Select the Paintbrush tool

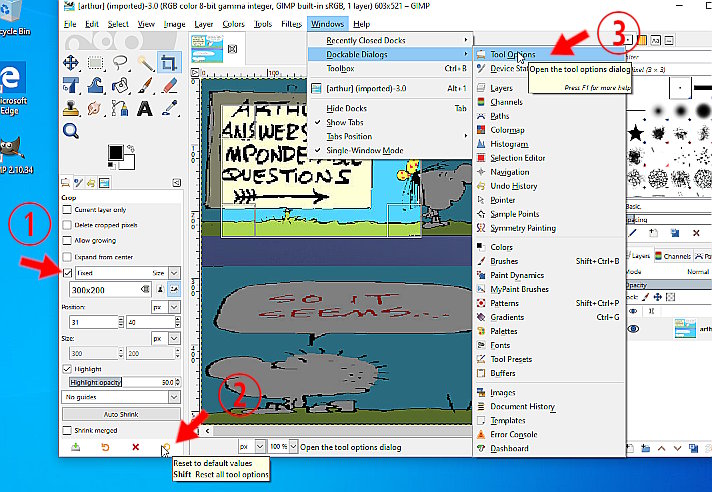point(145,85)
